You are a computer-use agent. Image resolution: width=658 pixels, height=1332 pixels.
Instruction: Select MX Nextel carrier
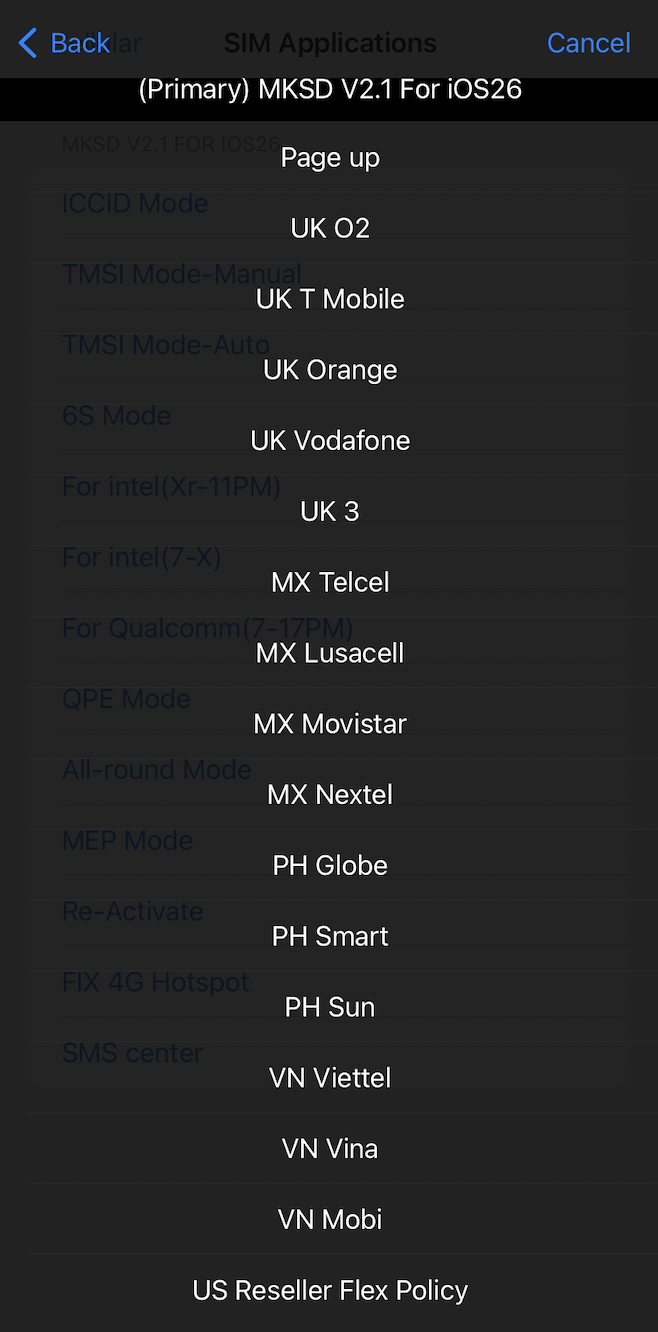(x=330, y=795)
